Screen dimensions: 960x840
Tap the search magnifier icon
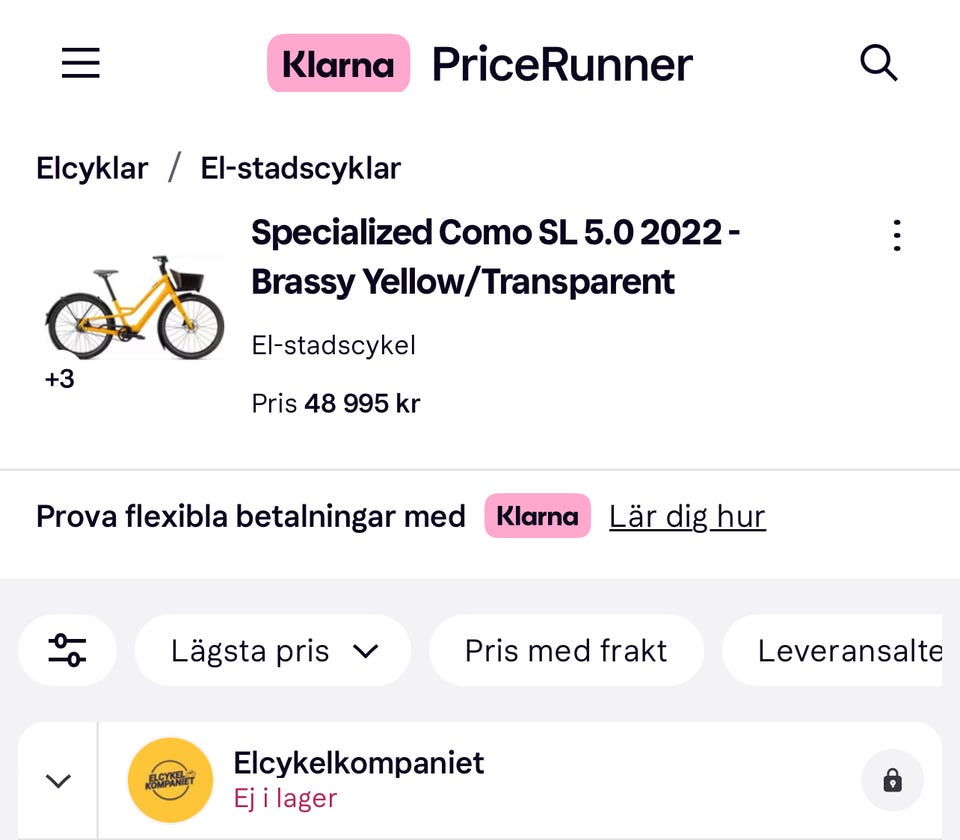pyautogui.click(x=879, y=64)
